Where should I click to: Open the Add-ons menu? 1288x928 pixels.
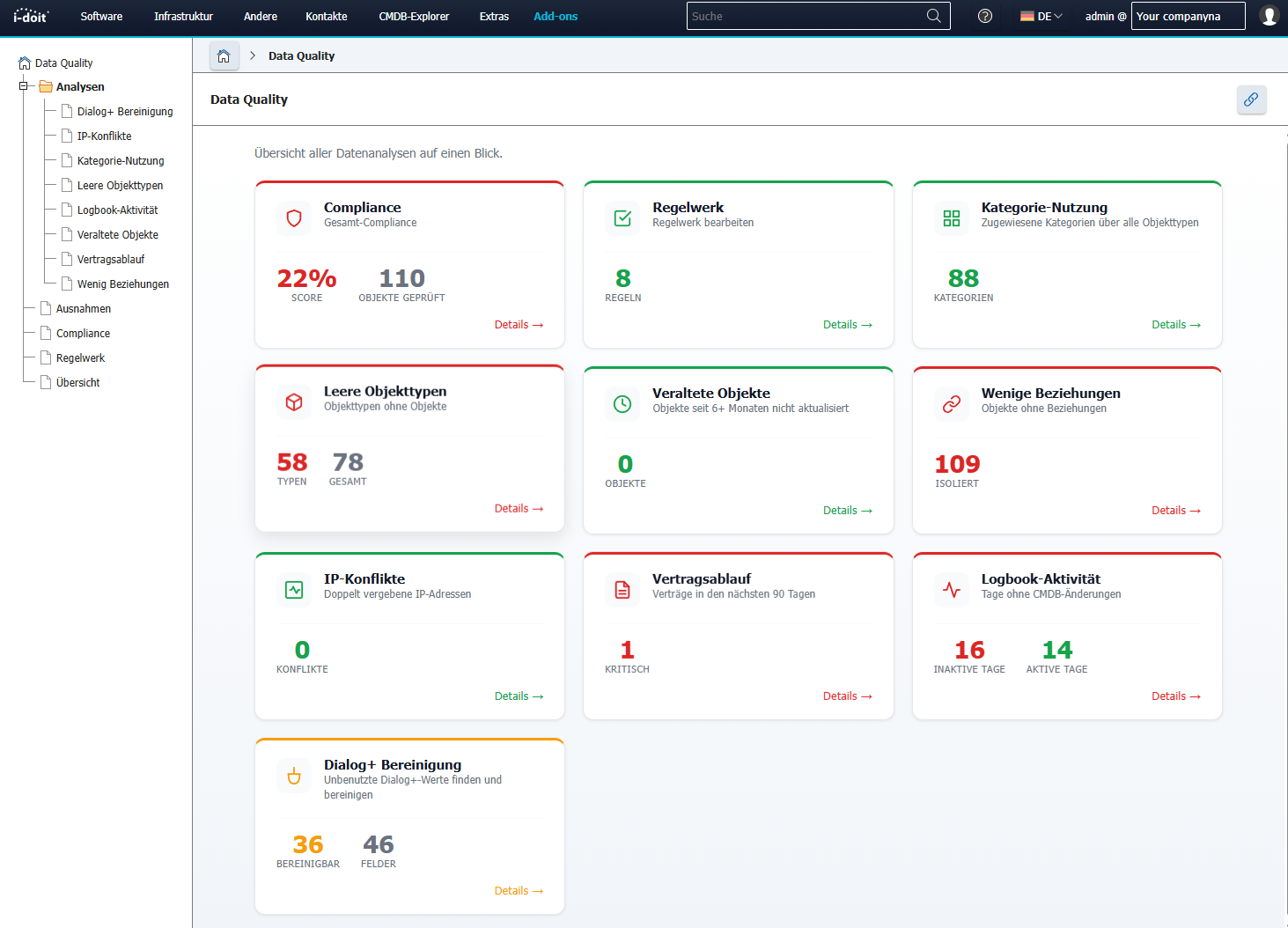coord(556,16)
